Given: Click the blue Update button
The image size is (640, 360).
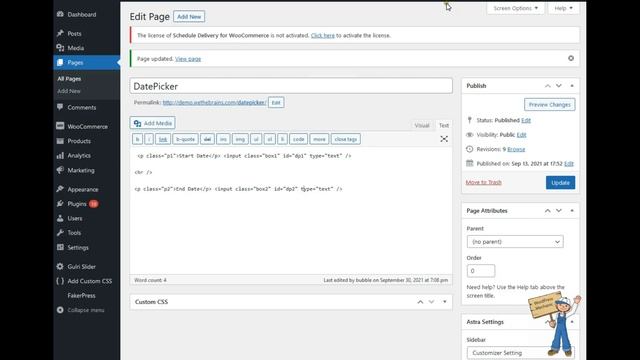Looking at the screenshot, I should click(560, 182).
